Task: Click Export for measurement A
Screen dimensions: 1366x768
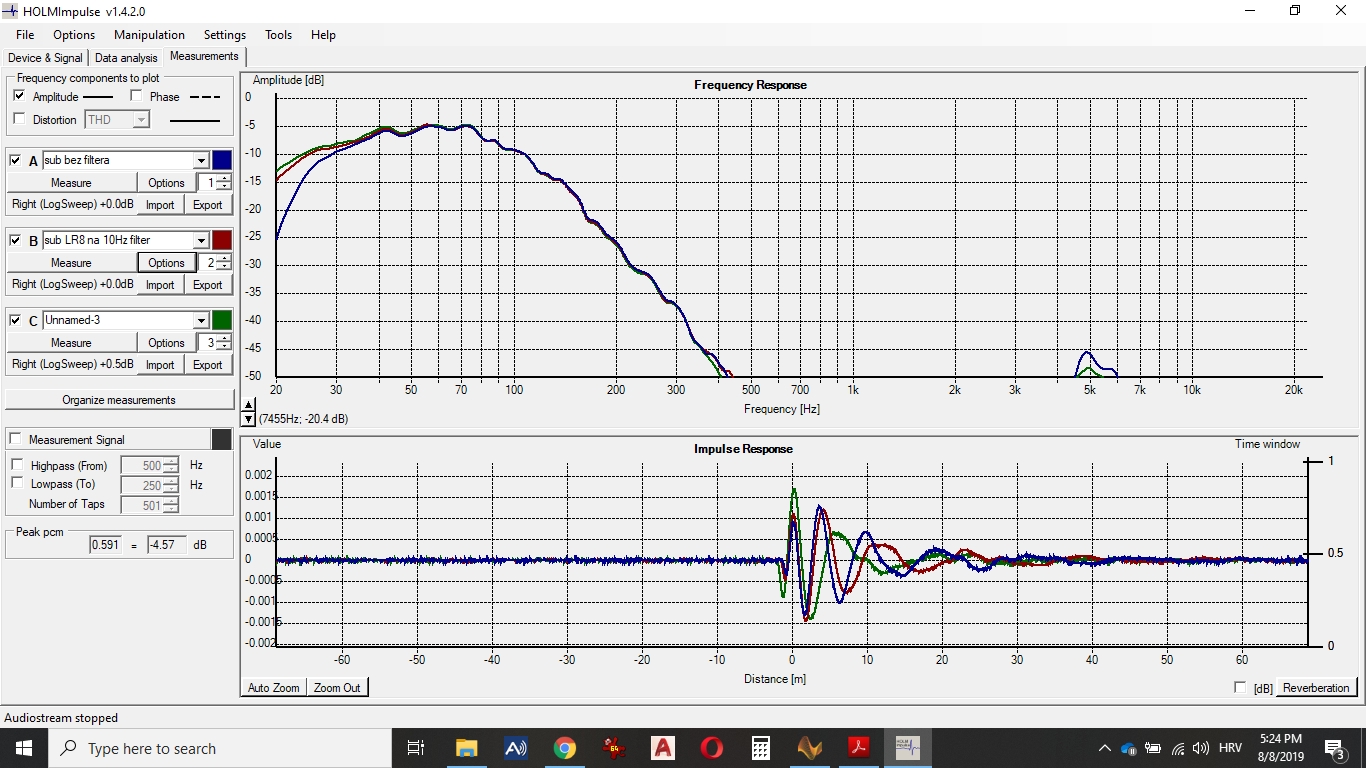Action: 208,204
